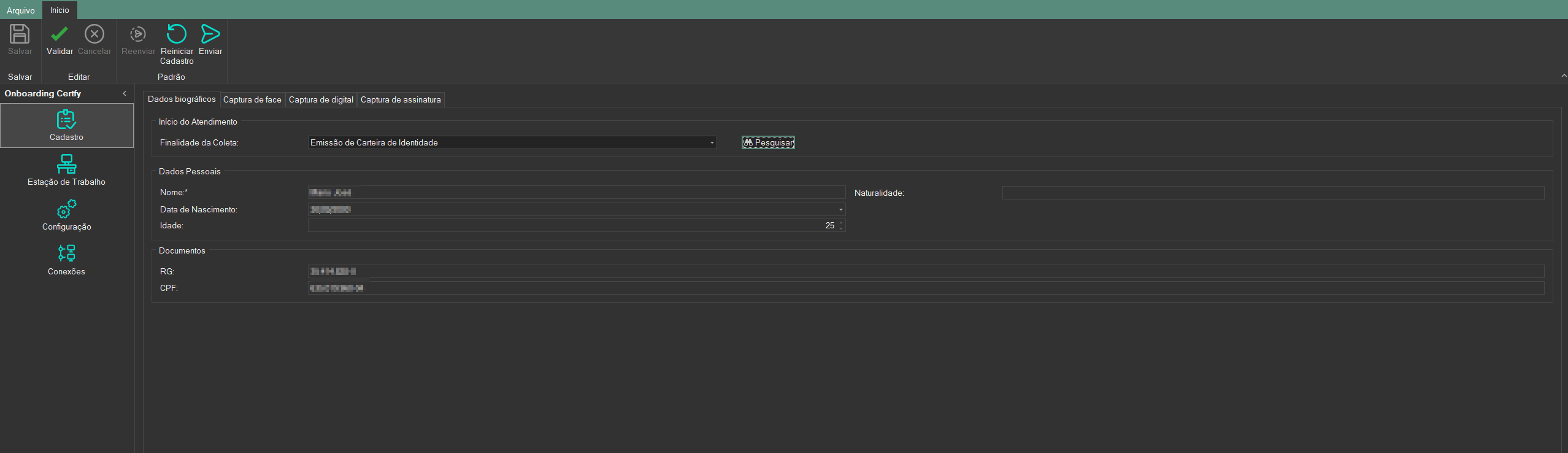This screenshot has width=1568, height=453.
Task: Restart registration with Reiniciar Cadastro
Action: (x=177, y=34)
